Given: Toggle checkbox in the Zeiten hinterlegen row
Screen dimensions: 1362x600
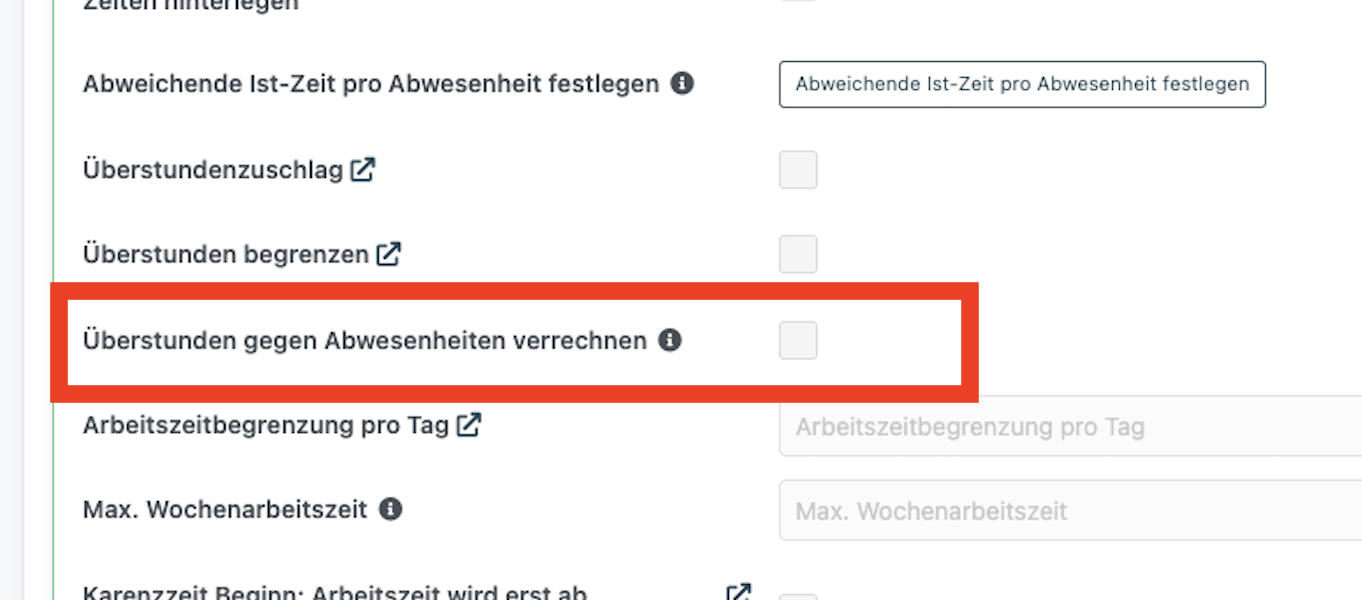Looking at the screenshot, I should click(x=798, y=1).
